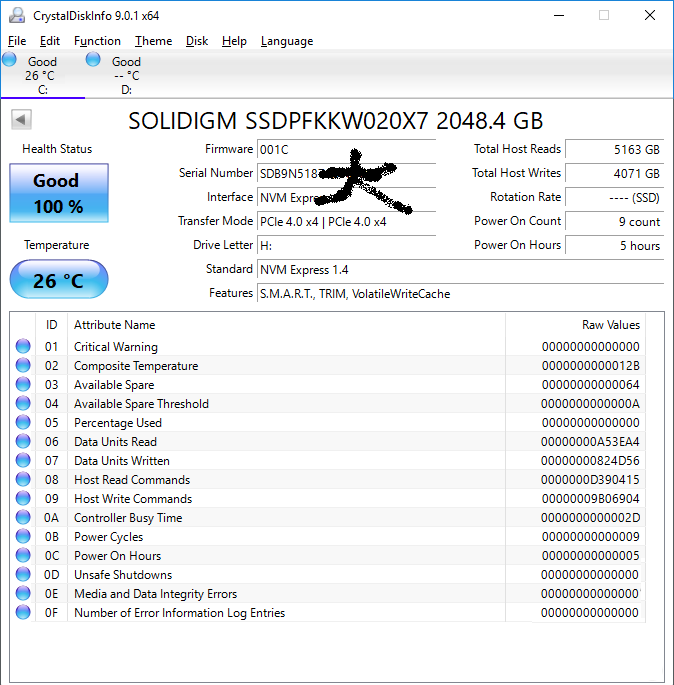Click the Available Spare Threshold status orb
Viewport: 674px width, 685px height.
point(23,403)
